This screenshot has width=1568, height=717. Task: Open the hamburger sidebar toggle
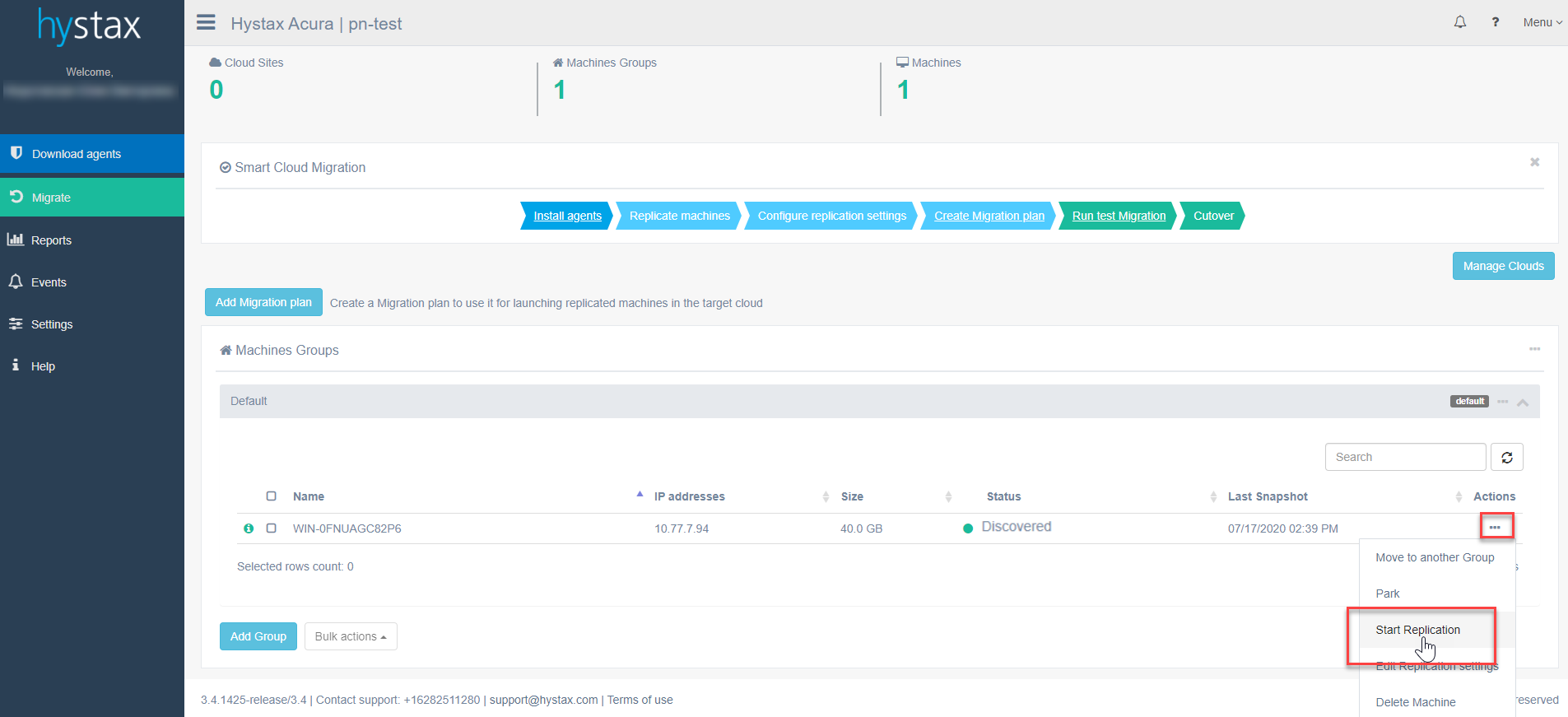coord(206,22)
